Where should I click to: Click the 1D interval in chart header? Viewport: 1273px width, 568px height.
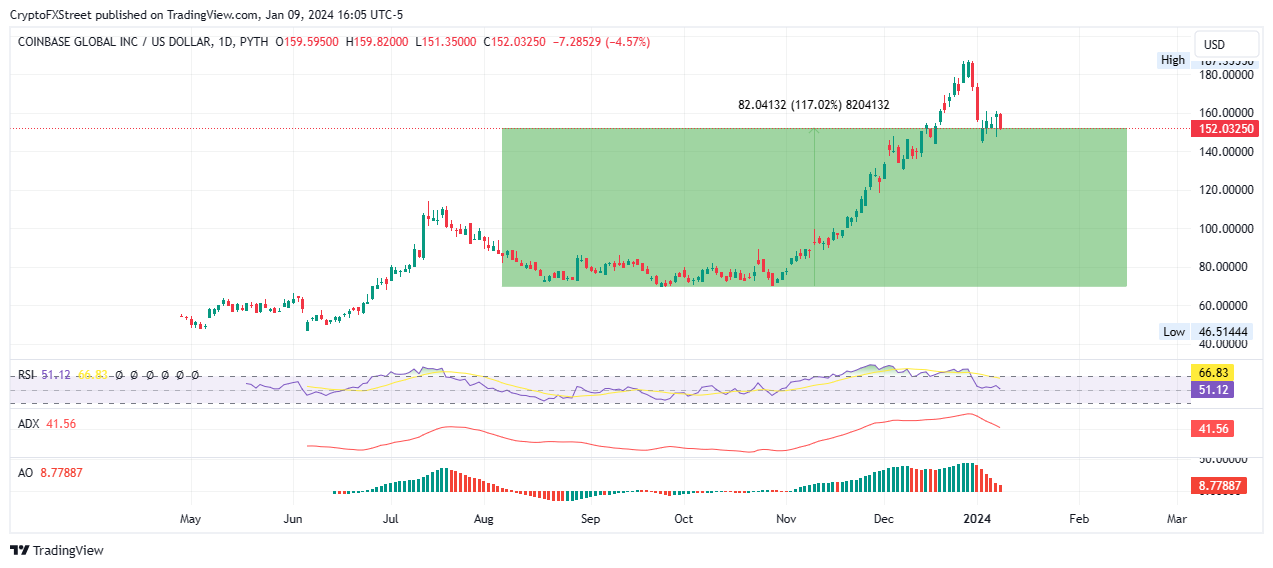click(x=222, y=42)
